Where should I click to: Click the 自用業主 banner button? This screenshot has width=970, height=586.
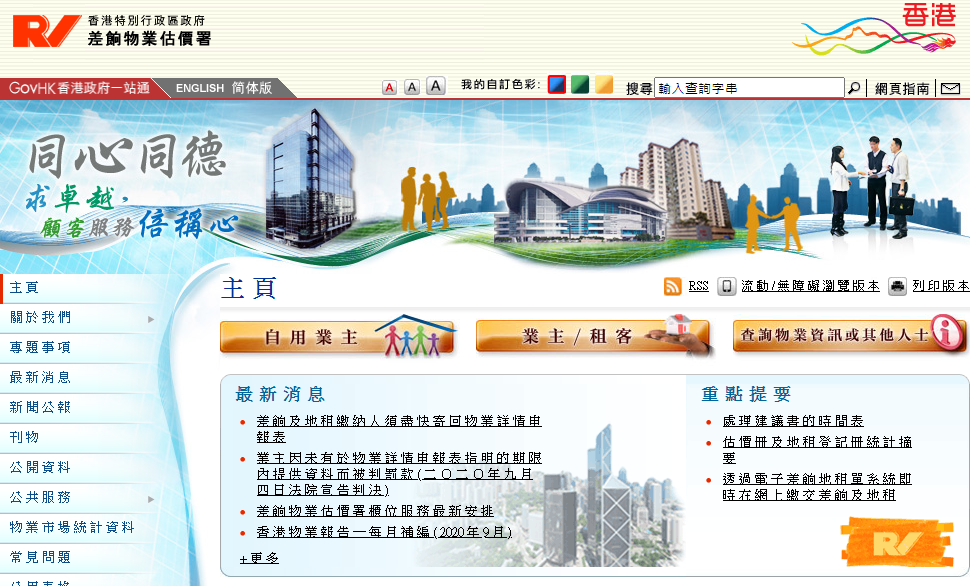pos(338,337)
